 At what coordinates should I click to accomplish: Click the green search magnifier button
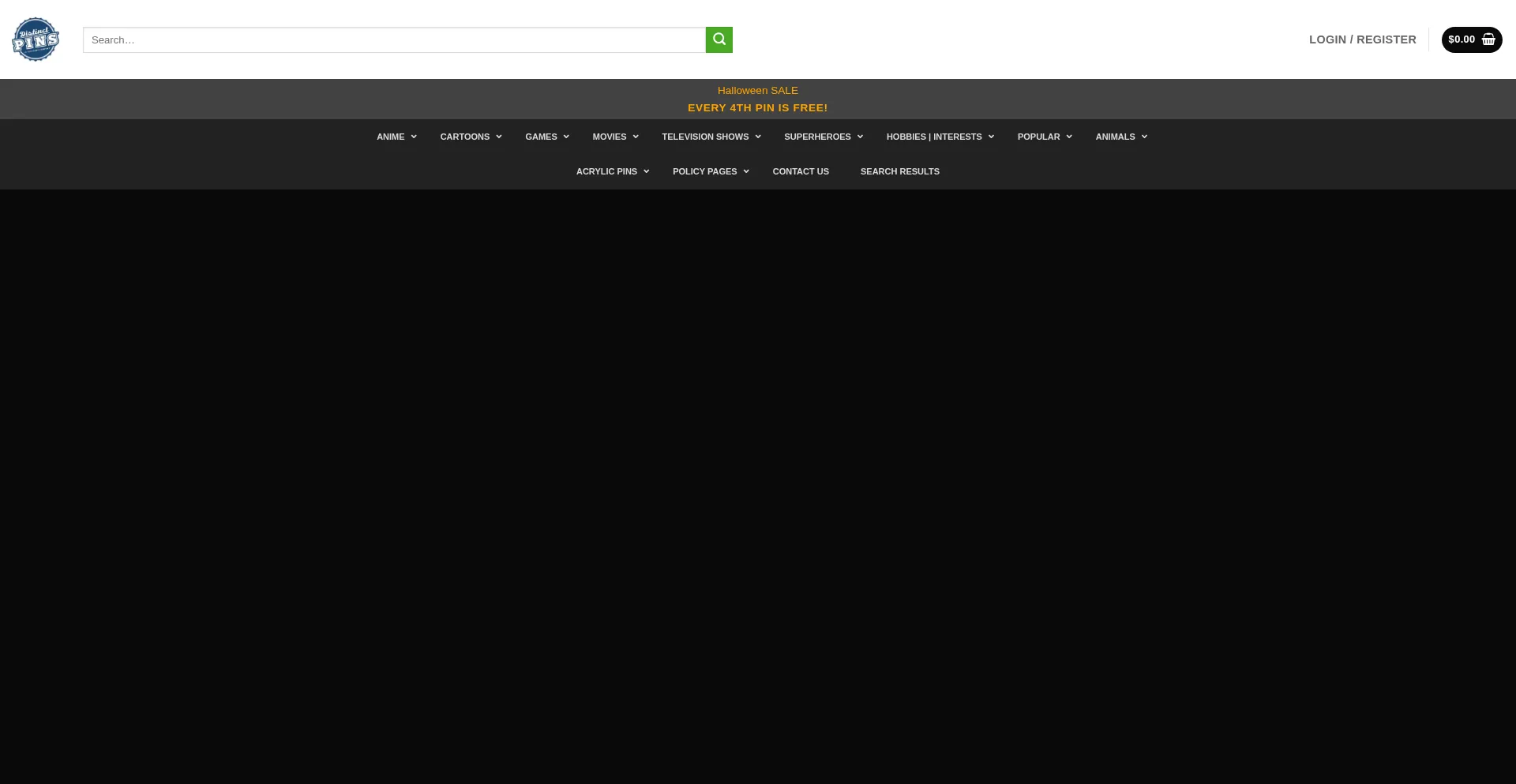click(x=719, y=39)
